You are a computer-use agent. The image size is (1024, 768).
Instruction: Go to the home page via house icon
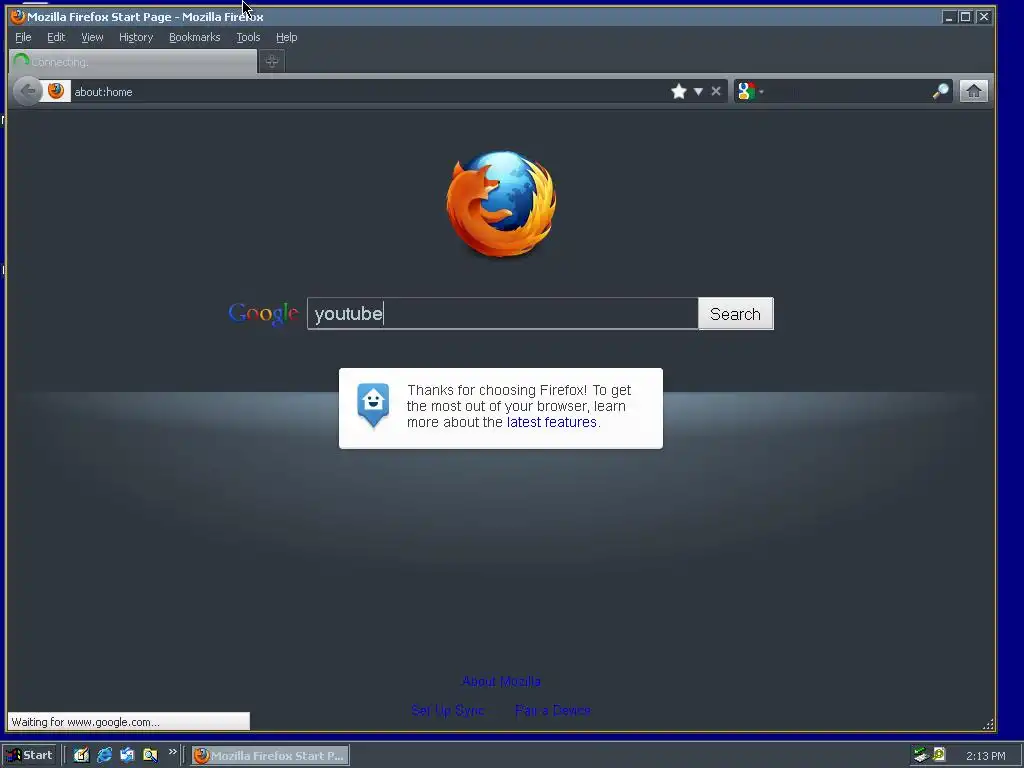(973, 91)
